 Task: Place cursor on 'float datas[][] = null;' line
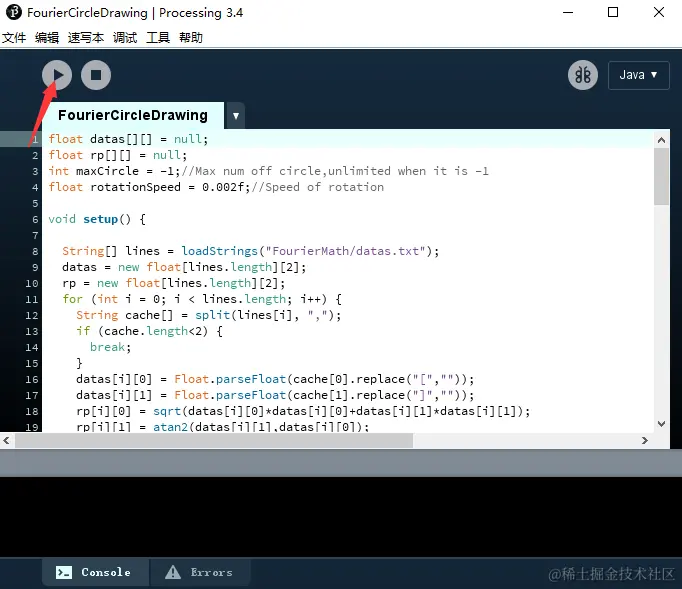(x=128, y=139)
